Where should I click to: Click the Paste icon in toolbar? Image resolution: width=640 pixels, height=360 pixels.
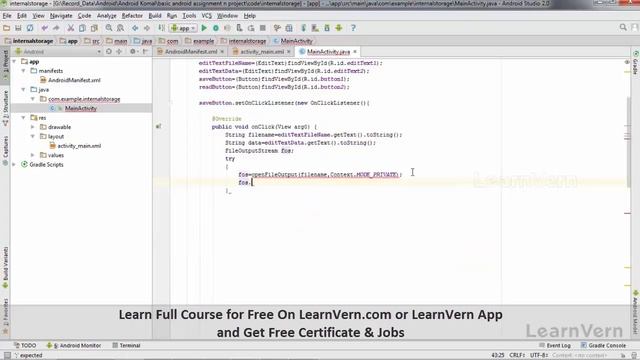(x=94, y=28)
